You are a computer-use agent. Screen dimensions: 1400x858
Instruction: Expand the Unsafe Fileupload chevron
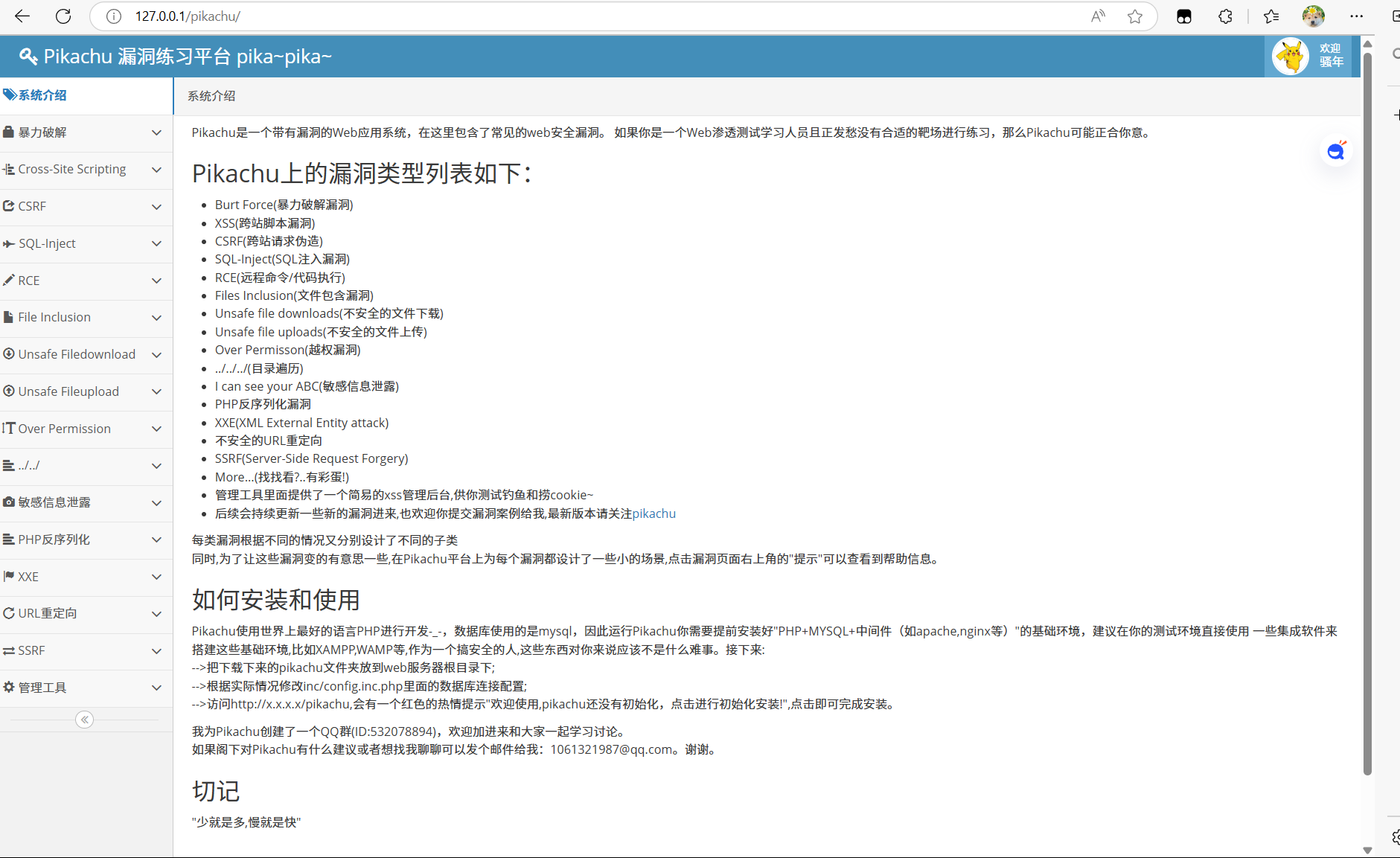click(156, 391)
